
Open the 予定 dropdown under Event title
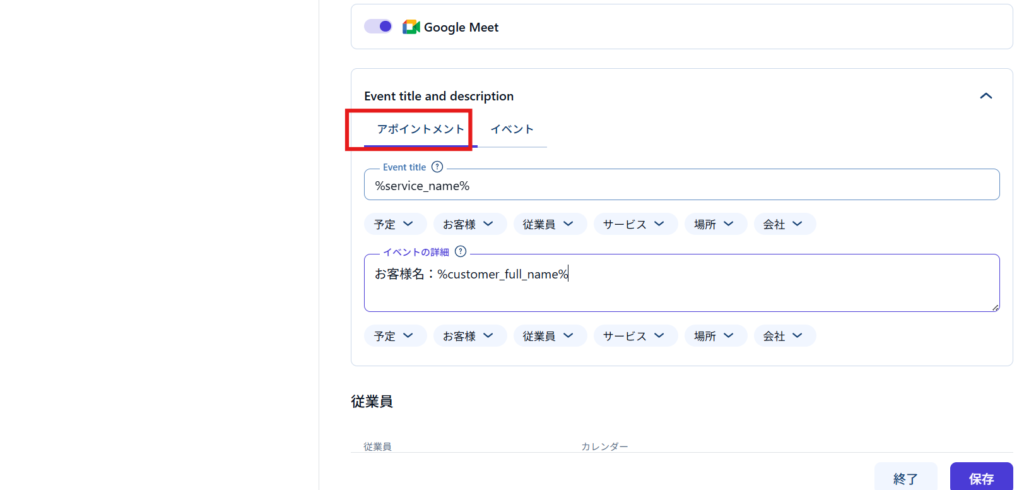pyautogui.click(x=395, y=225)
